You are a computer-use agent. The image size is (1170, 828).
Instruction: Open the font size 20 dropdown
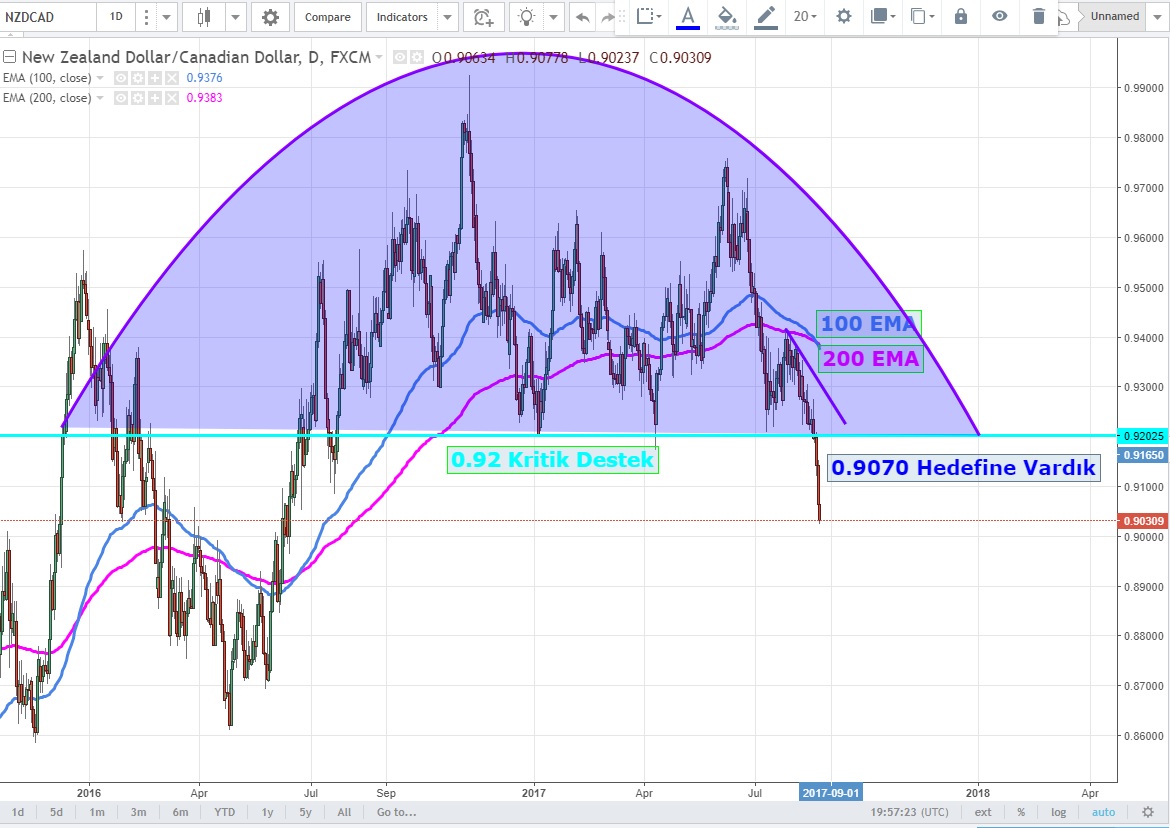805,16
